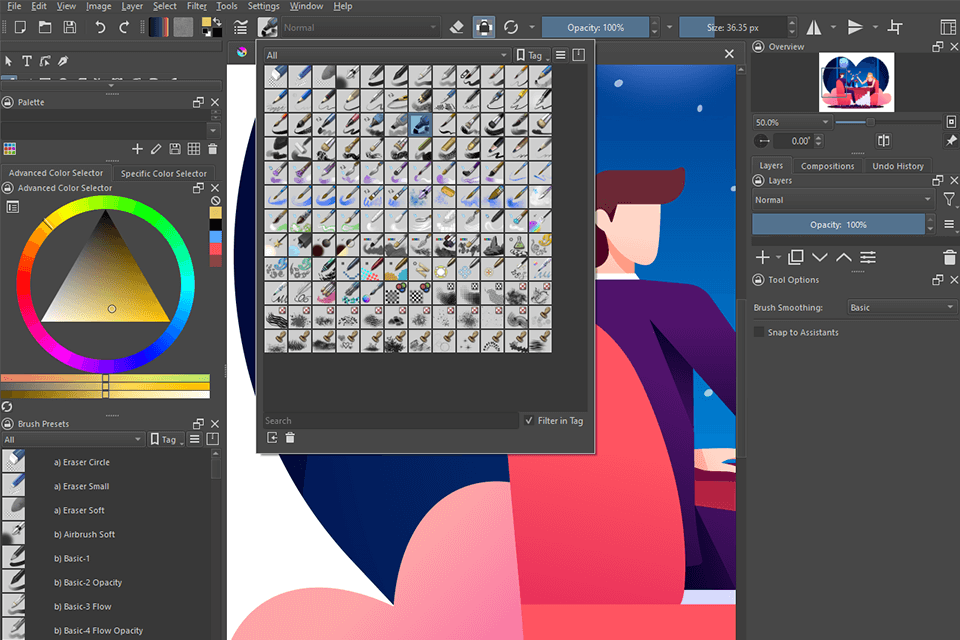The image size is (960, 640).
Task: Select the Text tool
Action: coord(27,60)
